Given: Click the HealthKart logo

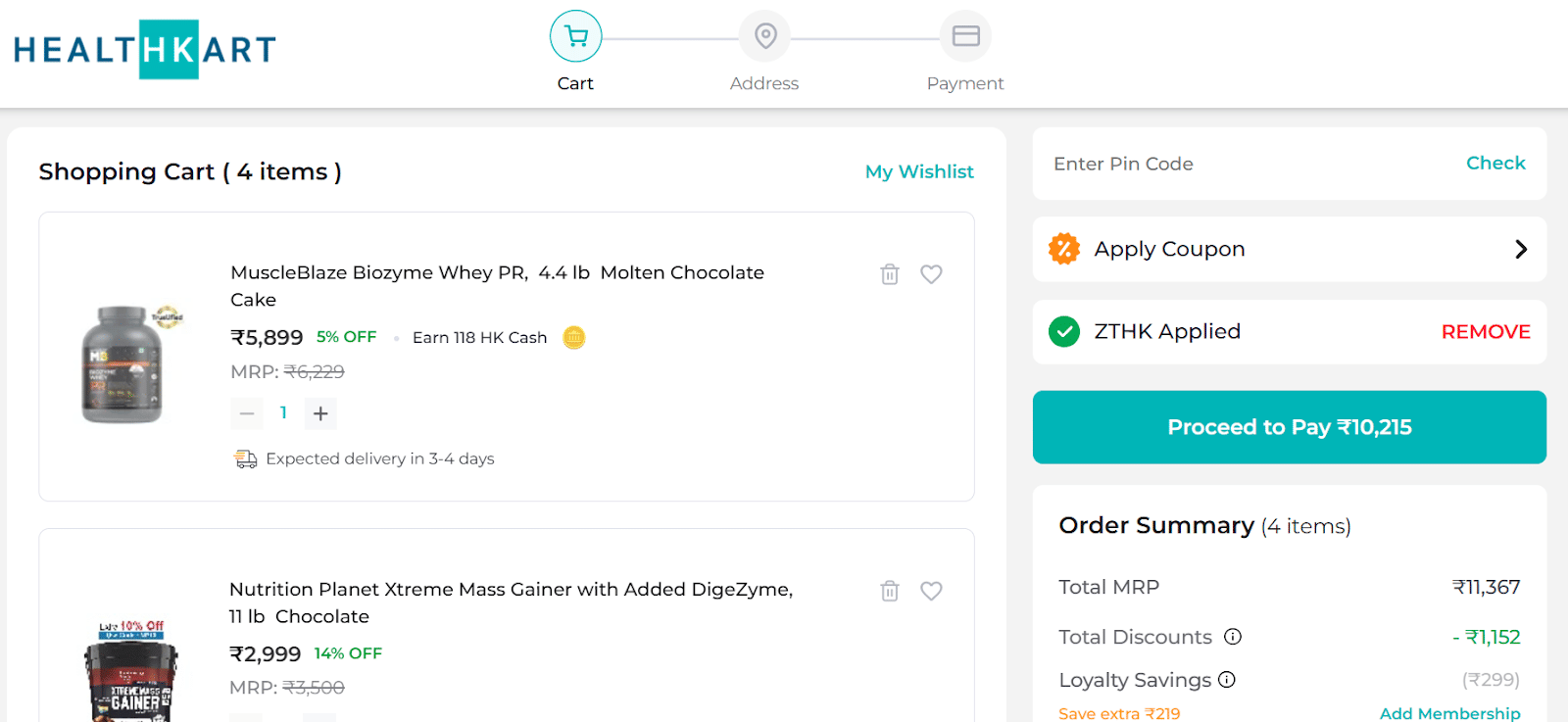Looking at the screenshot, I should 143,49.
